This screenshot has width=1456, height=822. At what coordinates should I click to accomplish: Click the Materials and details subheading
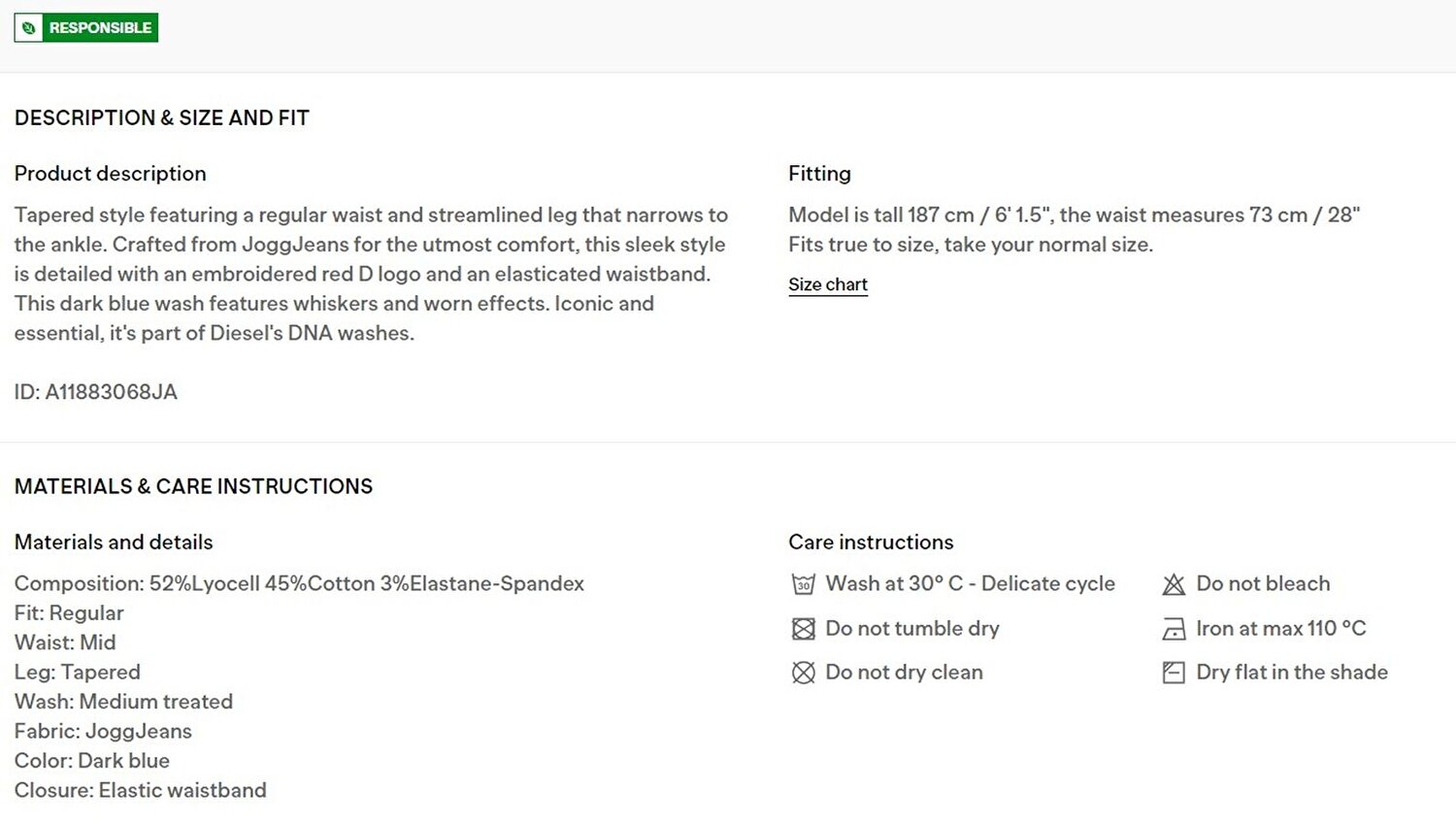pyautogui.click(x=114, y=543)
